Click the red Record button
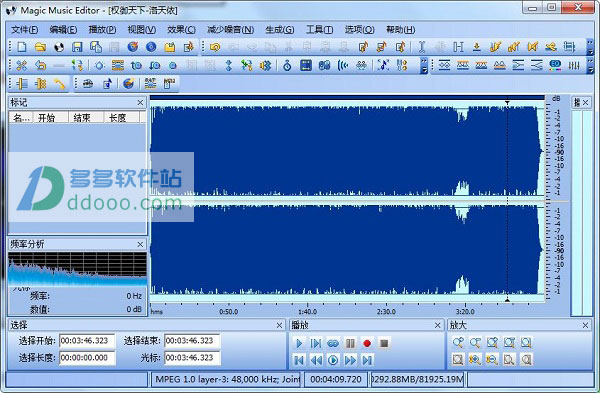The width and height of the screenshot is (600, 393). point(367,343)
